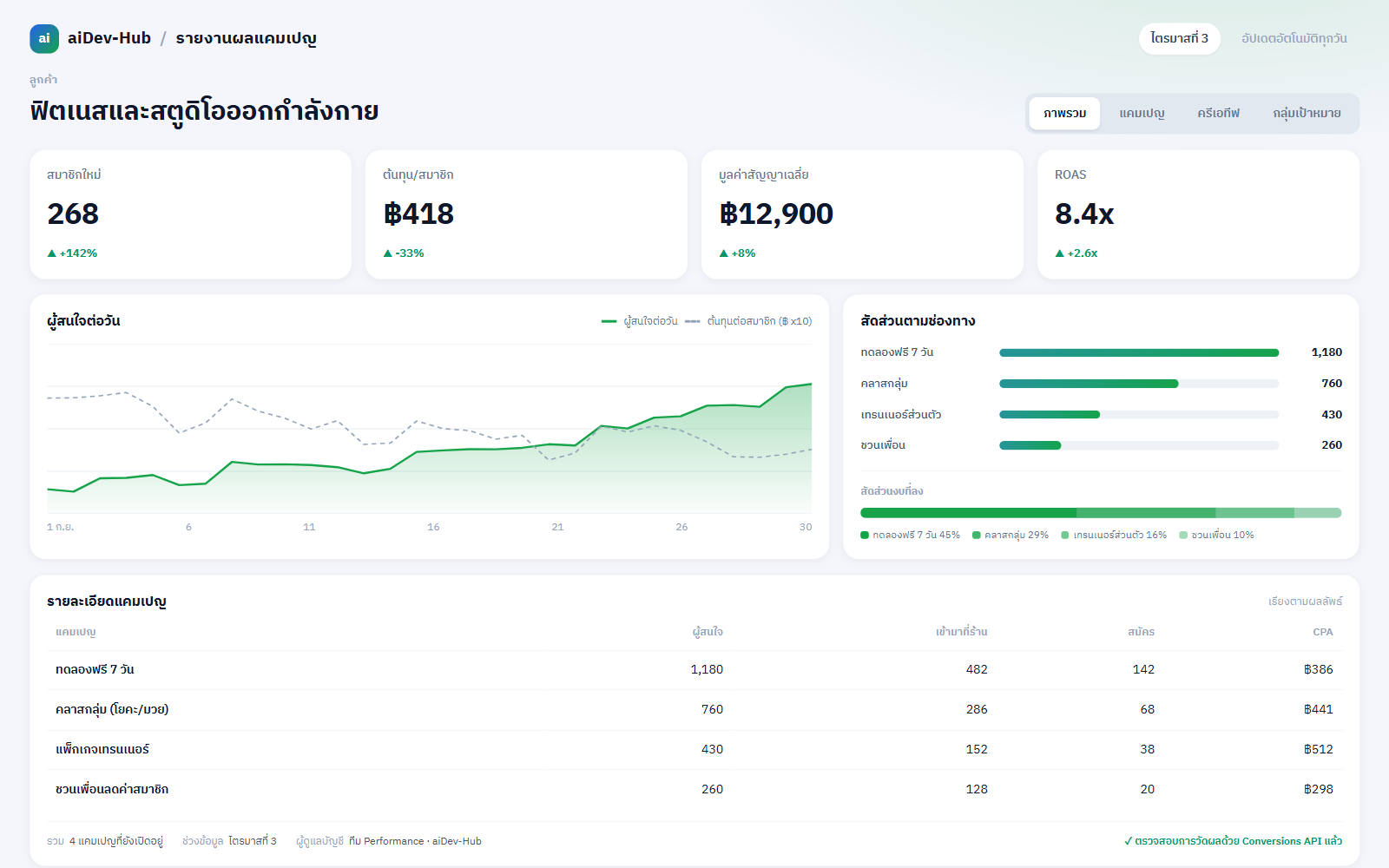This screenshot has width=1389, height=868.
Task: Click the ผู้สนใจ column header
Action: point(708,632)
